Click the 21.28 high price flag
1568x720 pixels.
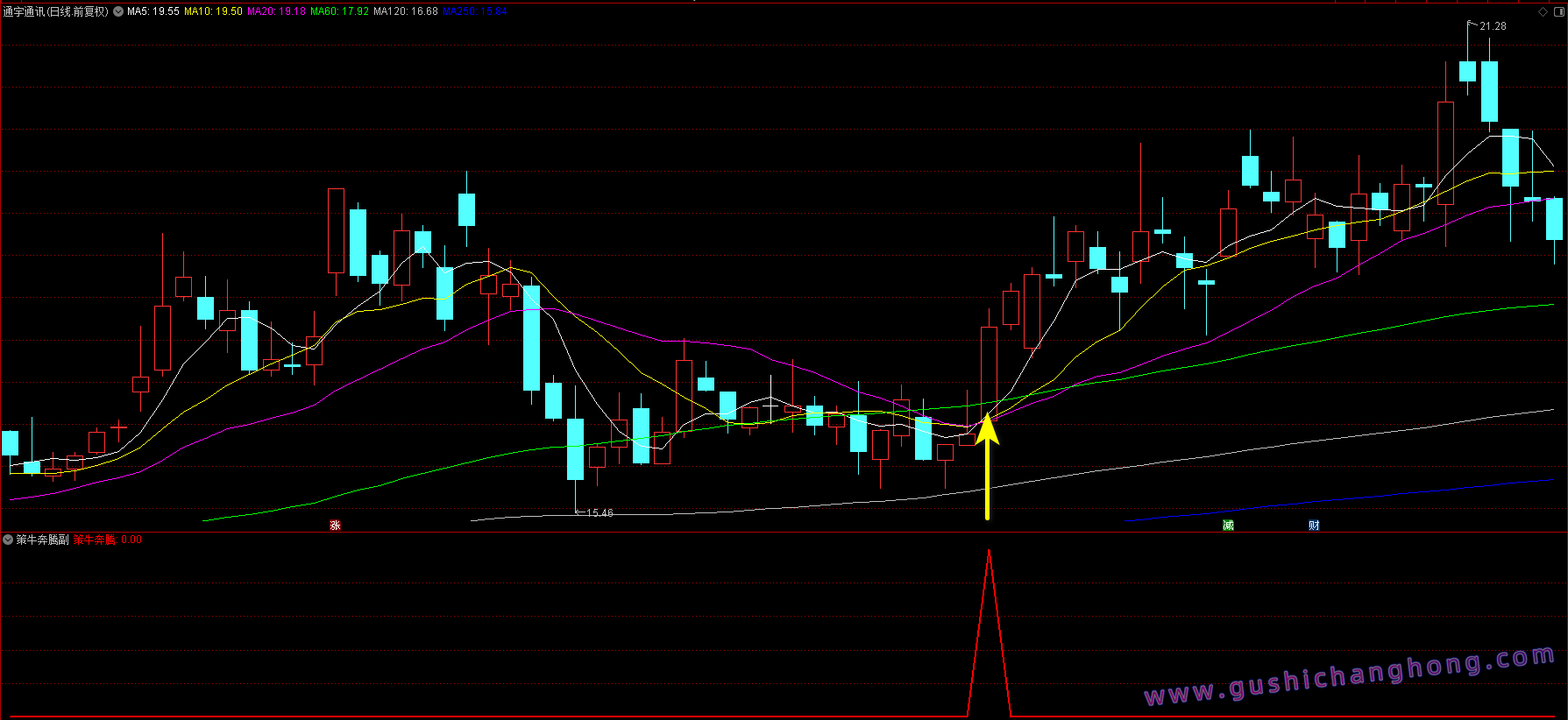[1492, 26]
